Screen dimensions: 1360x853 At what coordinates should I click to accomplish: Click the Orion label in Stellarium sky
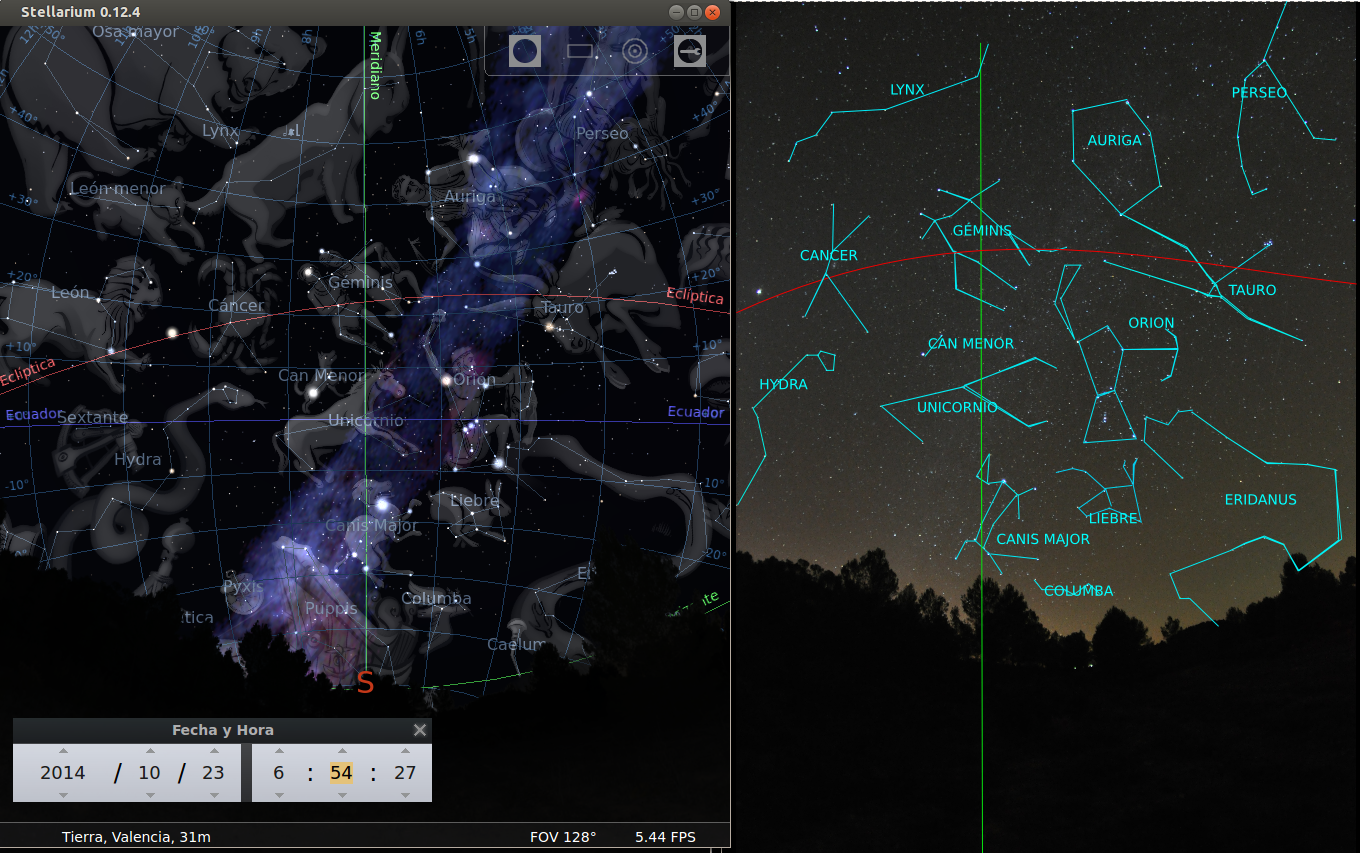474,380
